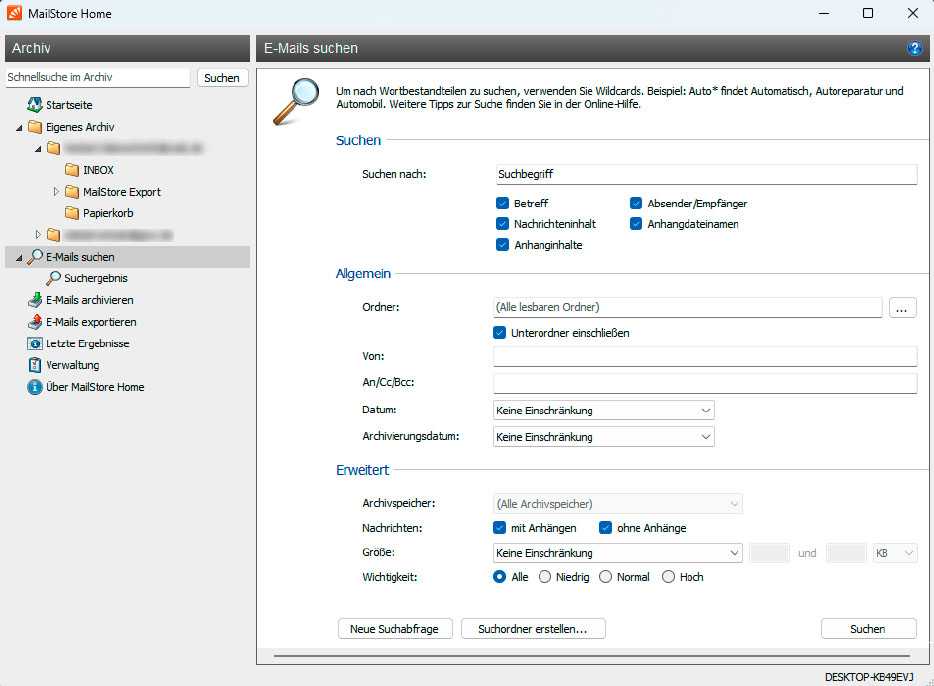This screenshot has height=686, width=934.
Task: Open E-Mails archivieren in the sidebar
Action: coord(89,300)
